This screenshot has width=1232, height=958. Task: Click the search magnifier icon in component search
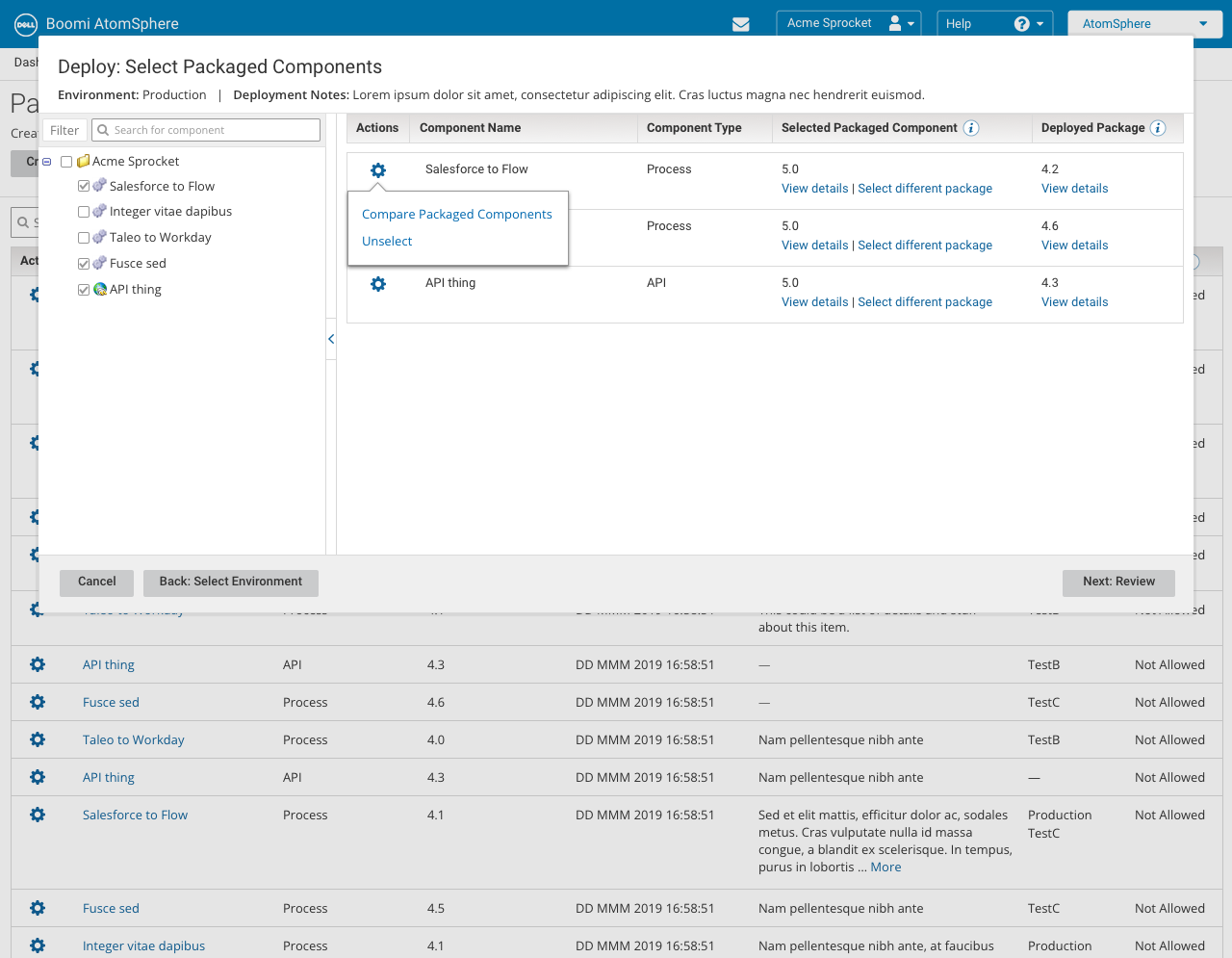[103, 130]
